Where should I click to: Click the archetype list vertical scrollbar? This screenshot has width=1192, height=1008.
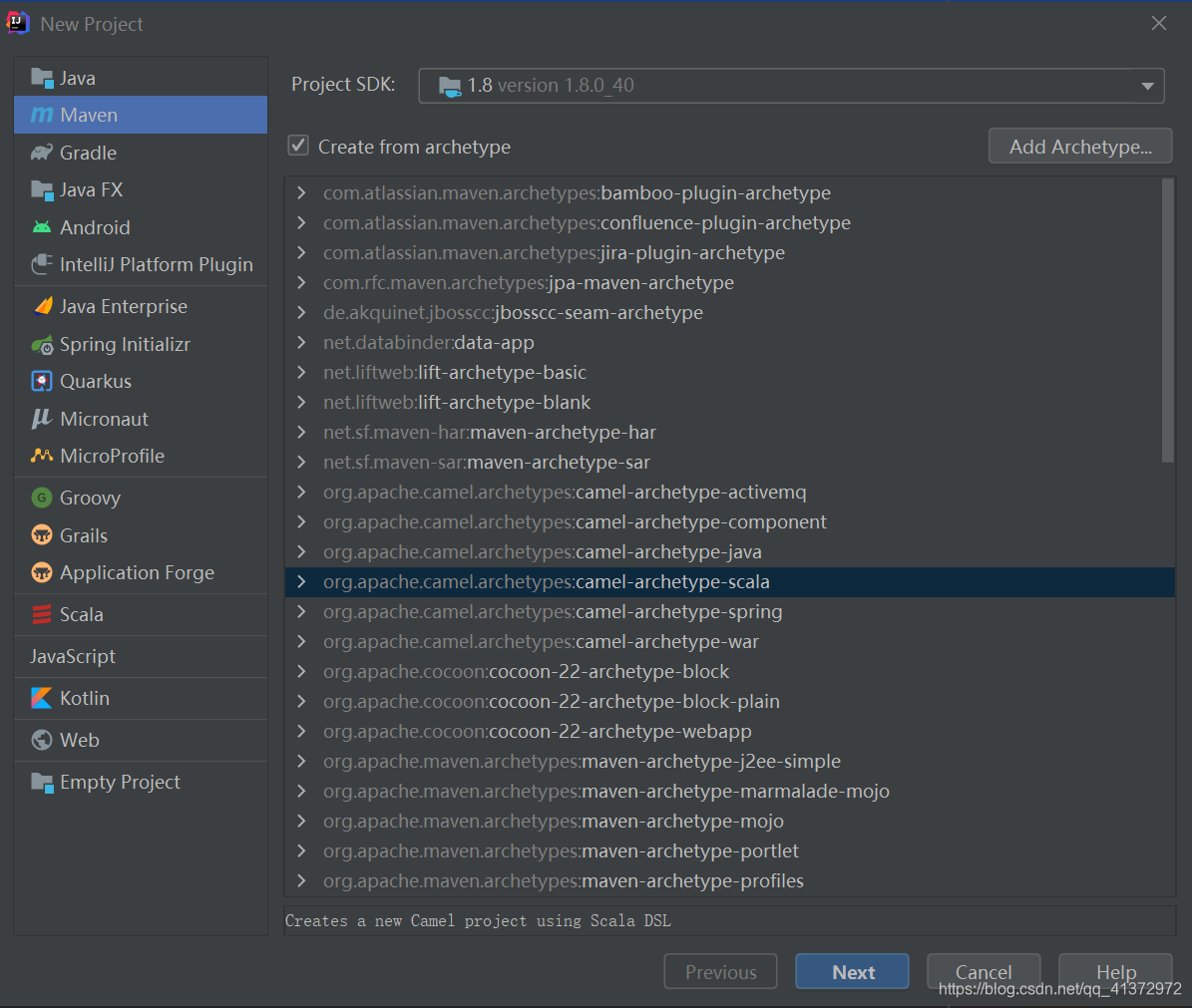(1168, 321)
